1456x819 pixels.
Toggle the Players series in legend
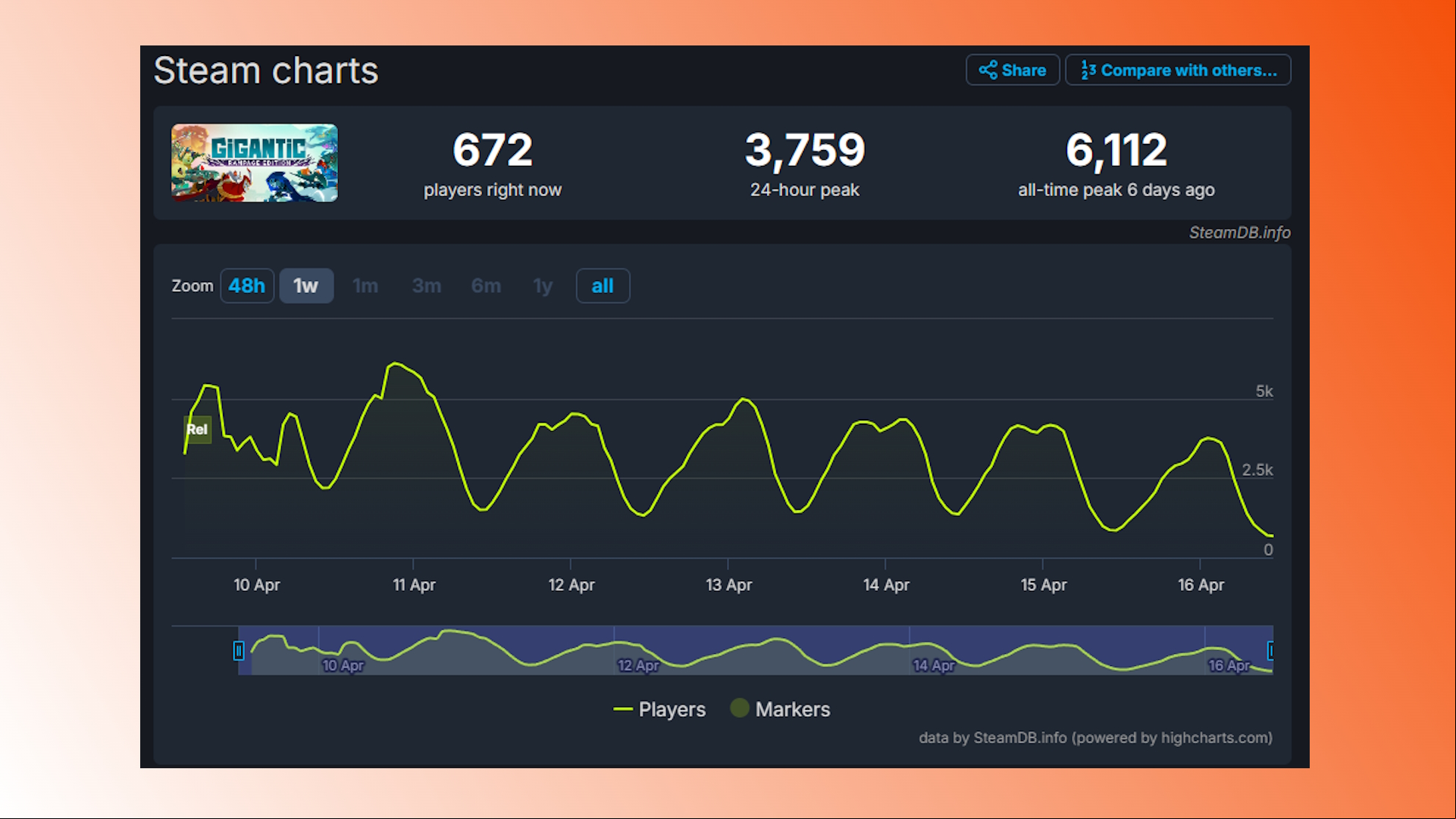(x=659, y=709)
